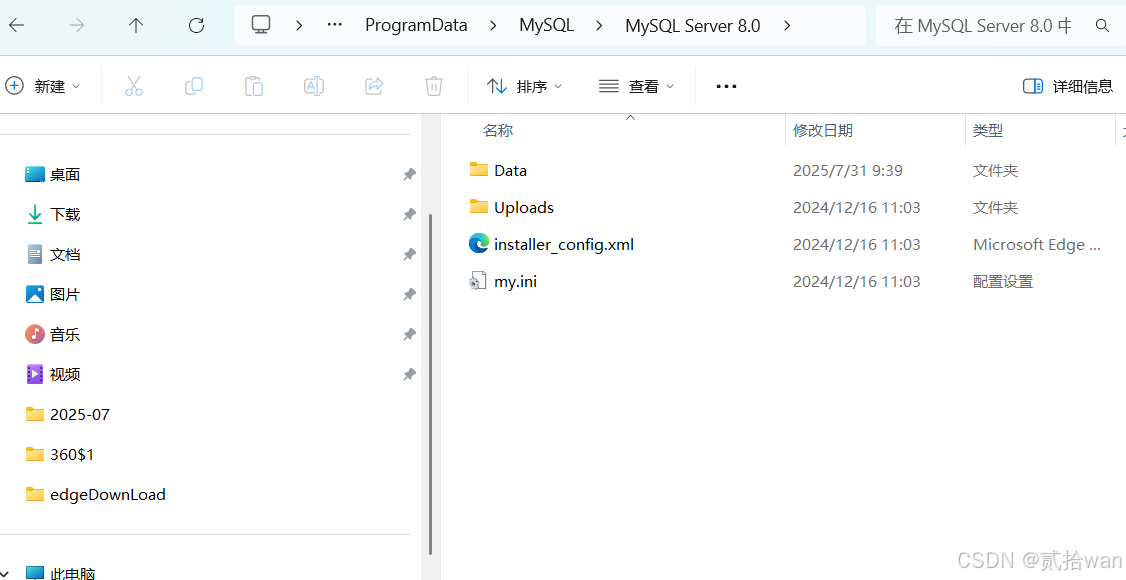Go back with the left arrow

(17, 26)
